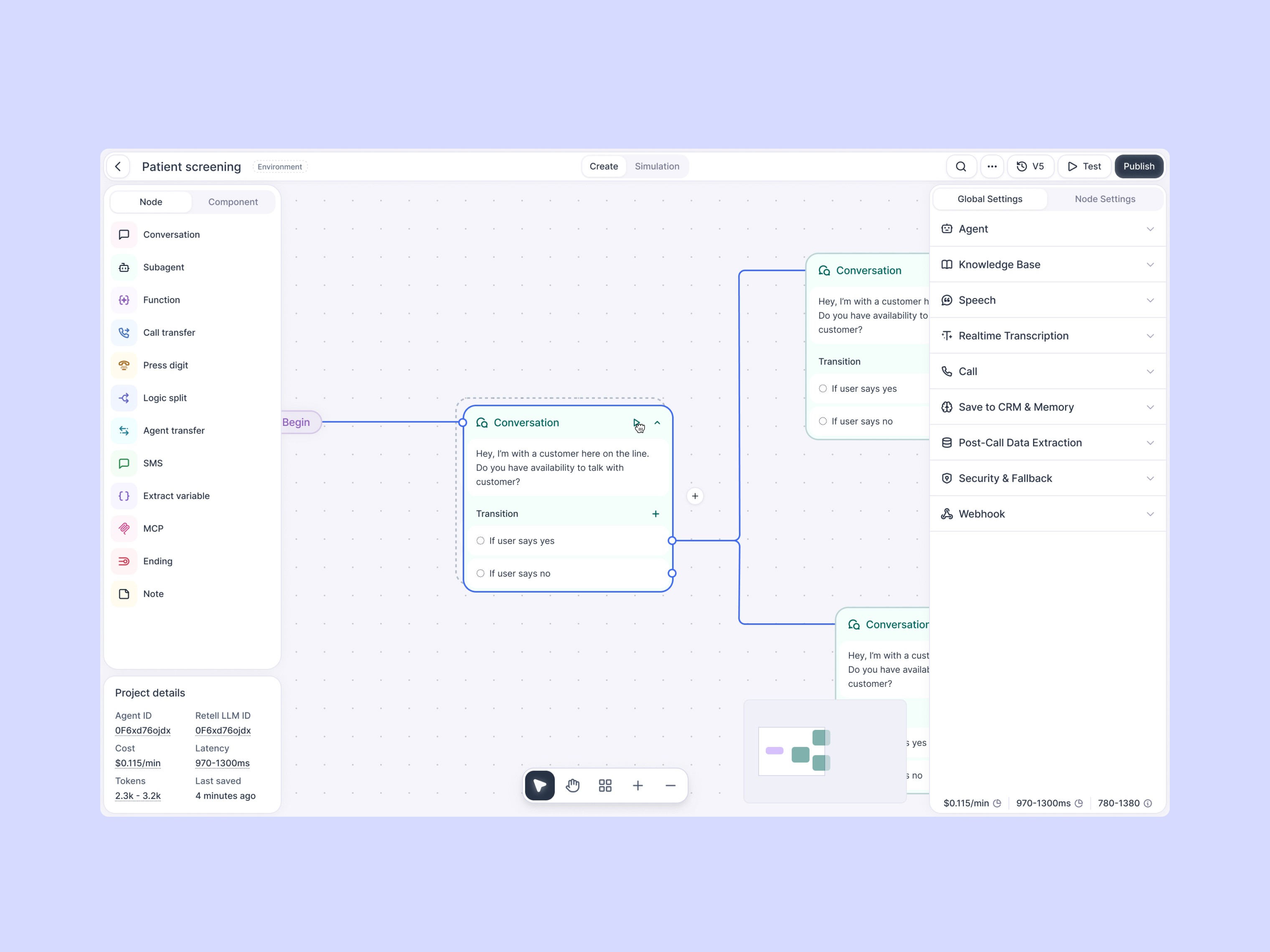Show Node Settings tab

1105,199
